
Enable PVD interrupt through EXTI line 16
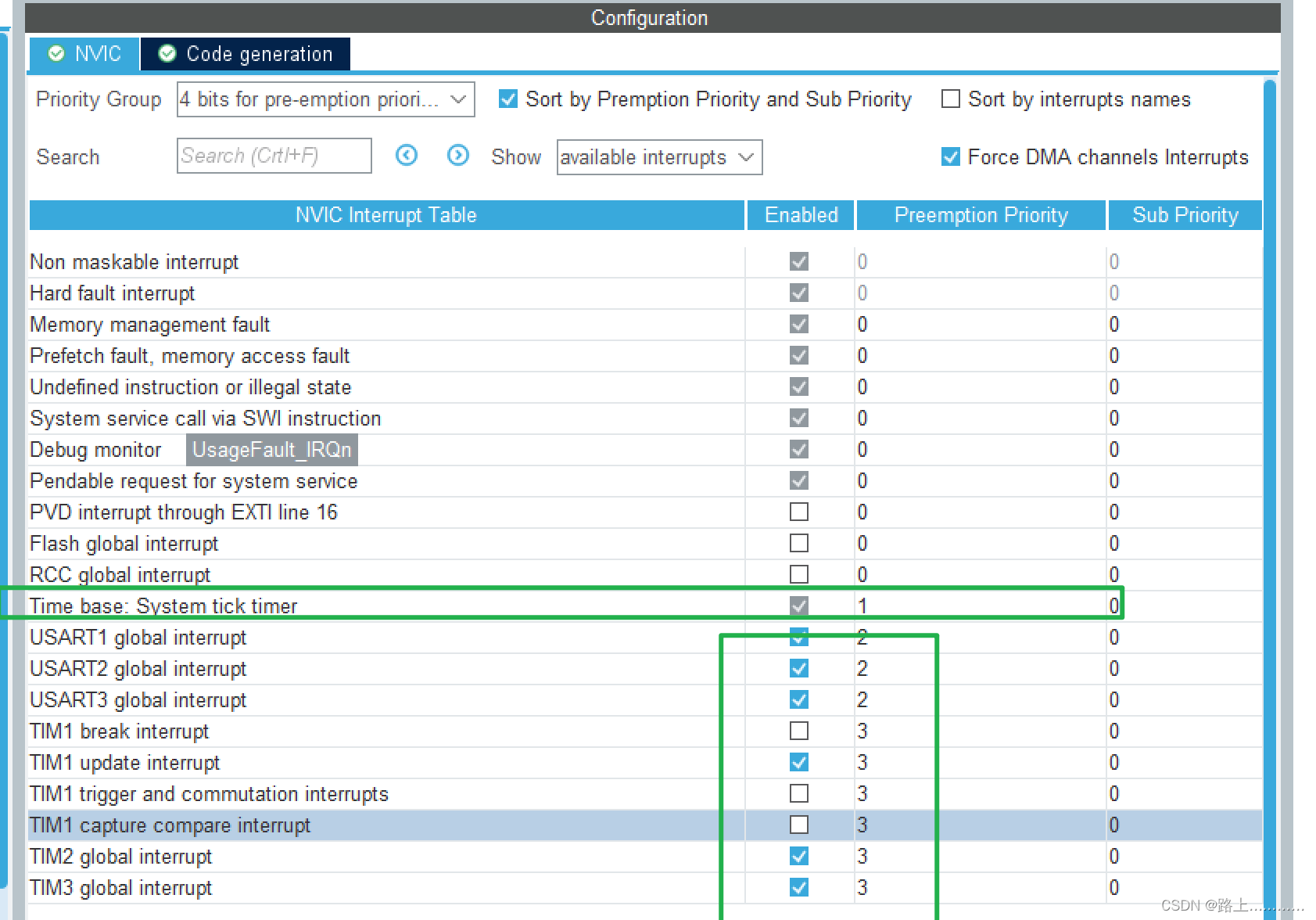(799, 512)
